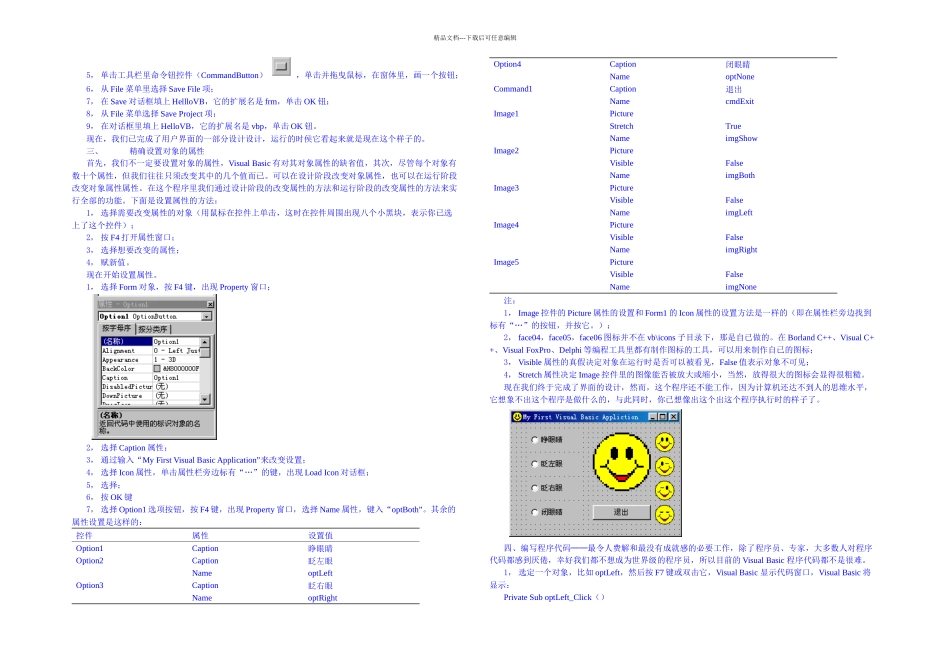Click 'imgNone' in the right table

(x=740, y=287)
